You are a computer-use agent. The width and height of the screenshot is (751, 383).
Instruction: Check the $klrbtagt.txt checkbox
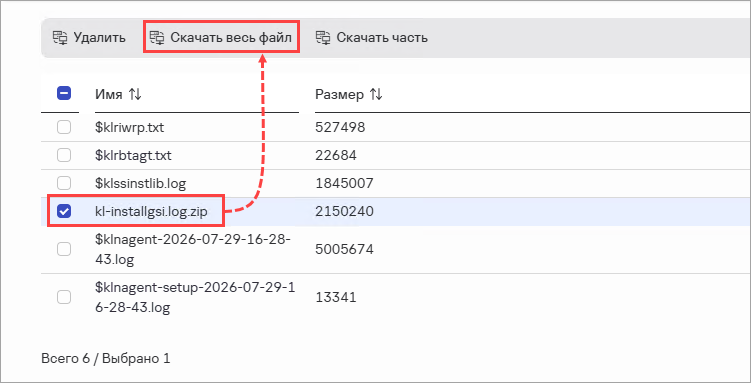click(x=64, y=155)
